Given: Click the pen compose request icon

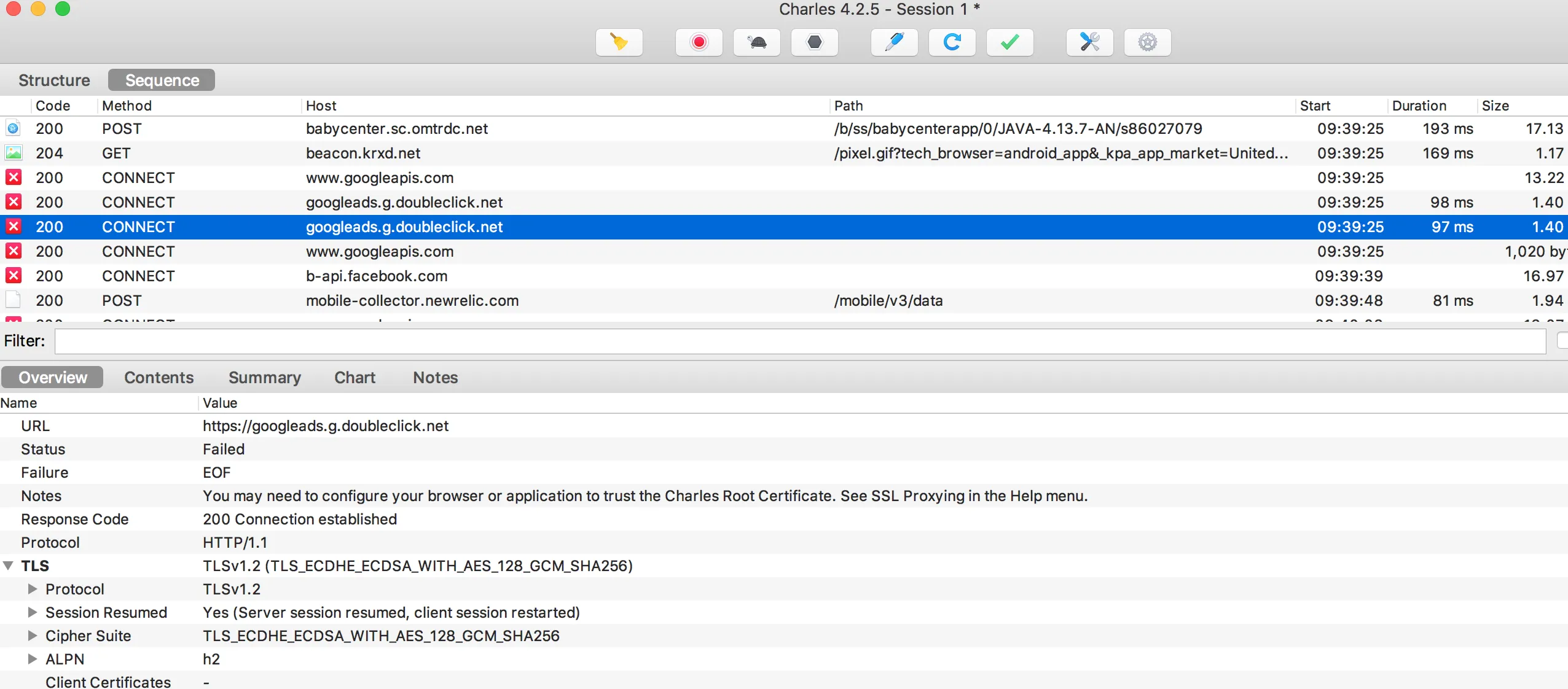Looking at the screenshot, I should [894, 42].
